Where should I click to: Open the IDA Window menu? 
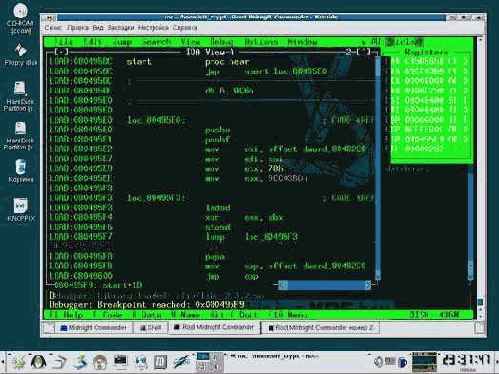point(303,42)
